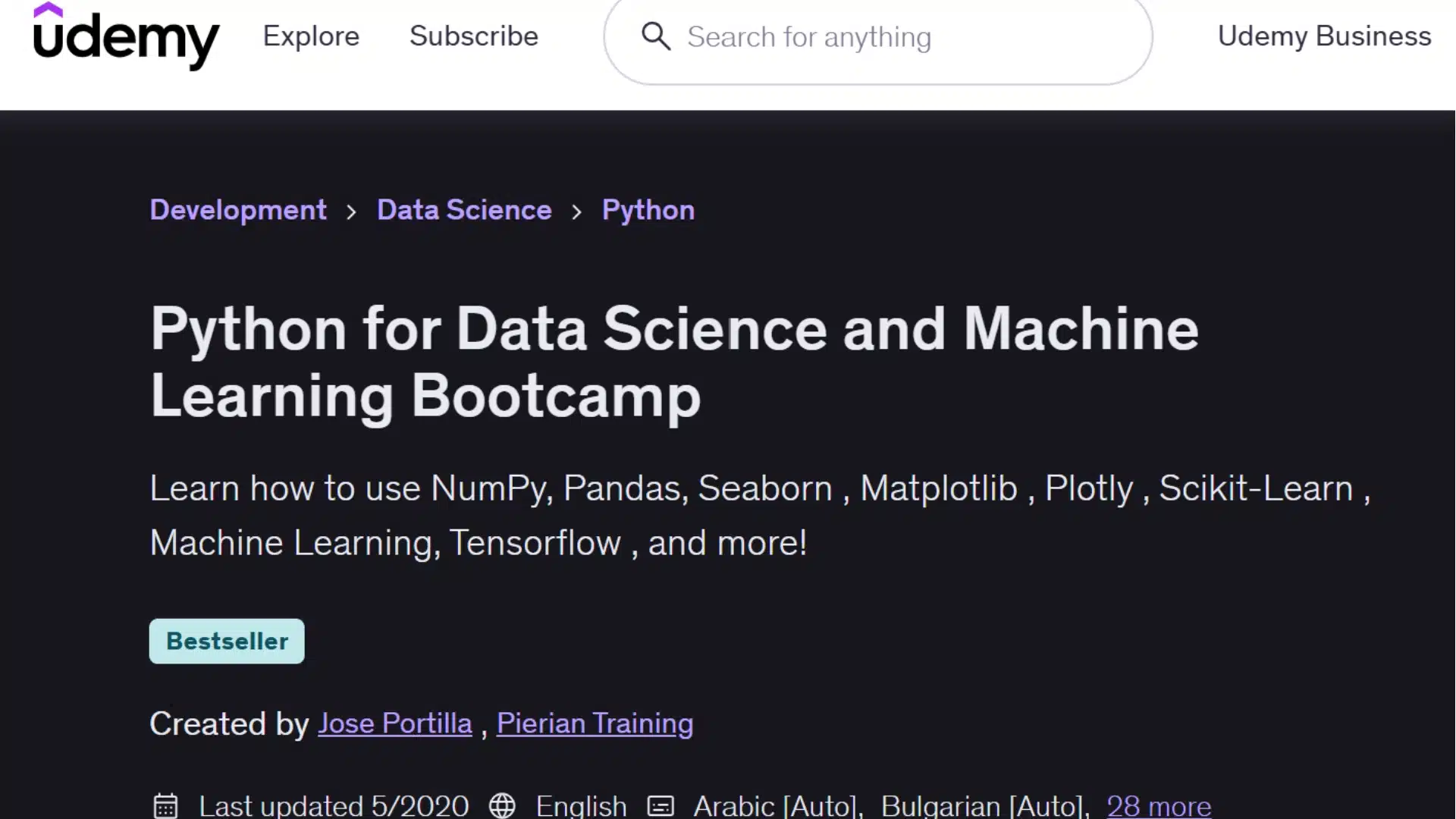Open the Python breadcrumb topic
This screenshot has height=819, width=1456.
click(x=648, y=210)
